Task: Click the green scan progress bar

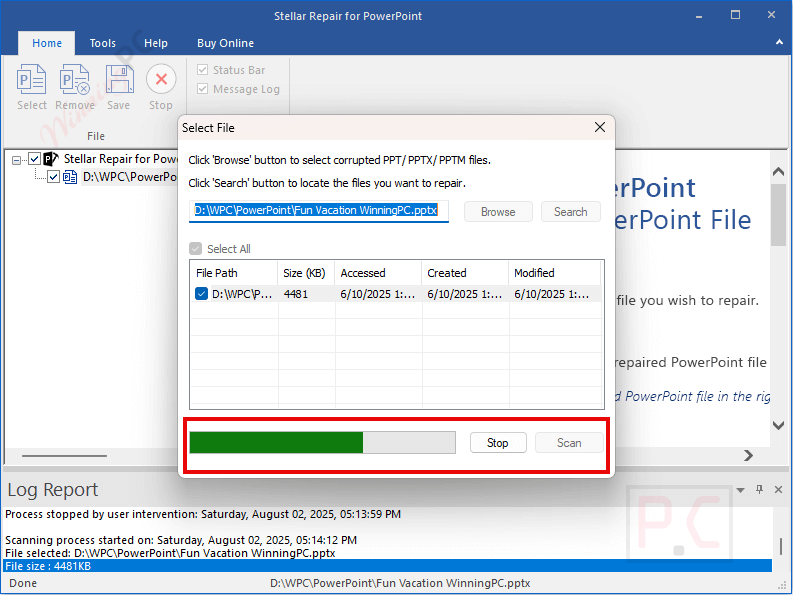Action: [322, 443]
